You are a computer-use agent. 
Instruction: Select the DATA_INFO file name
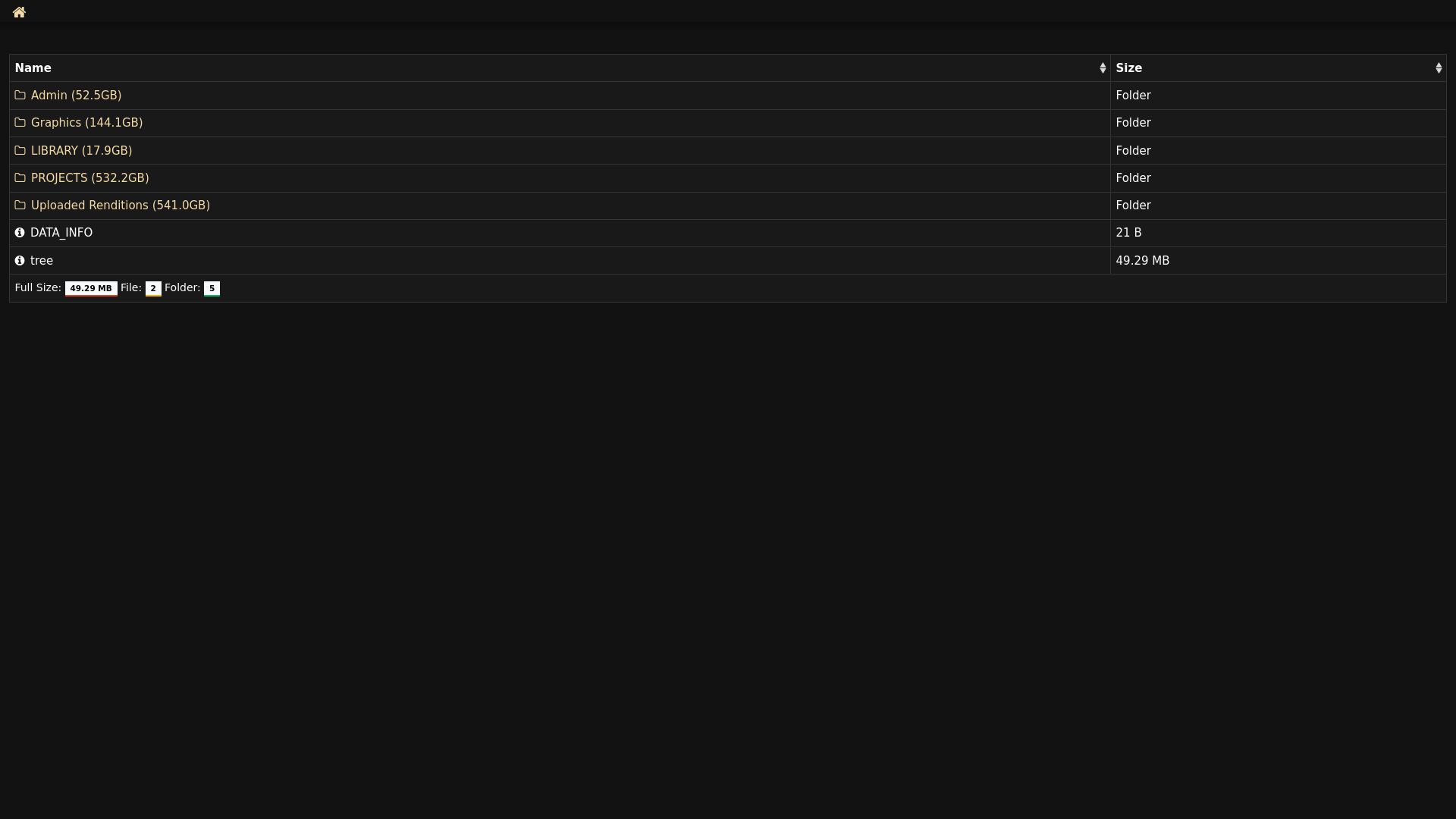61,233
